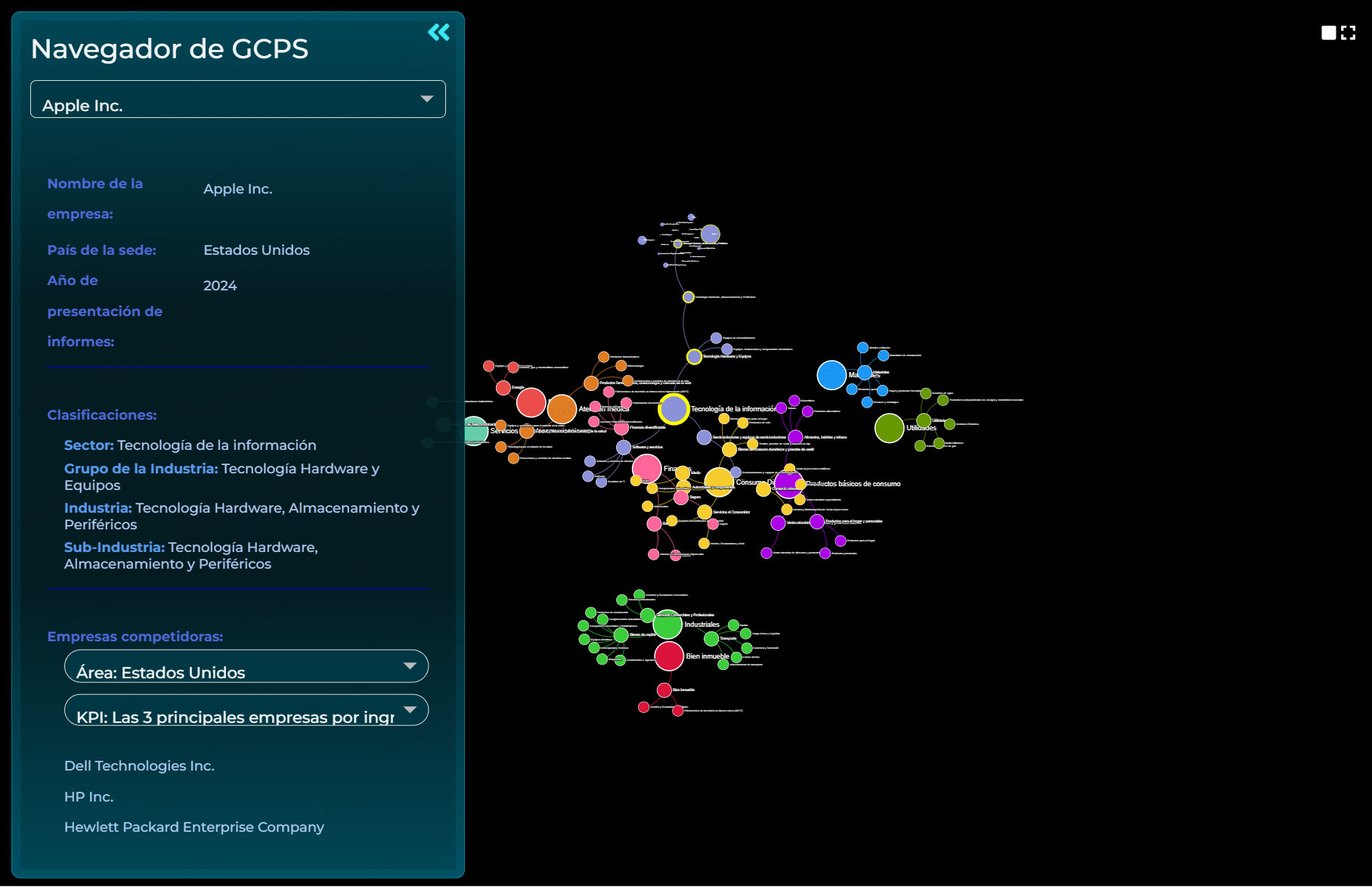
Task: Click the Productos básicos de consumo node
Action: [x=788, y=483]
